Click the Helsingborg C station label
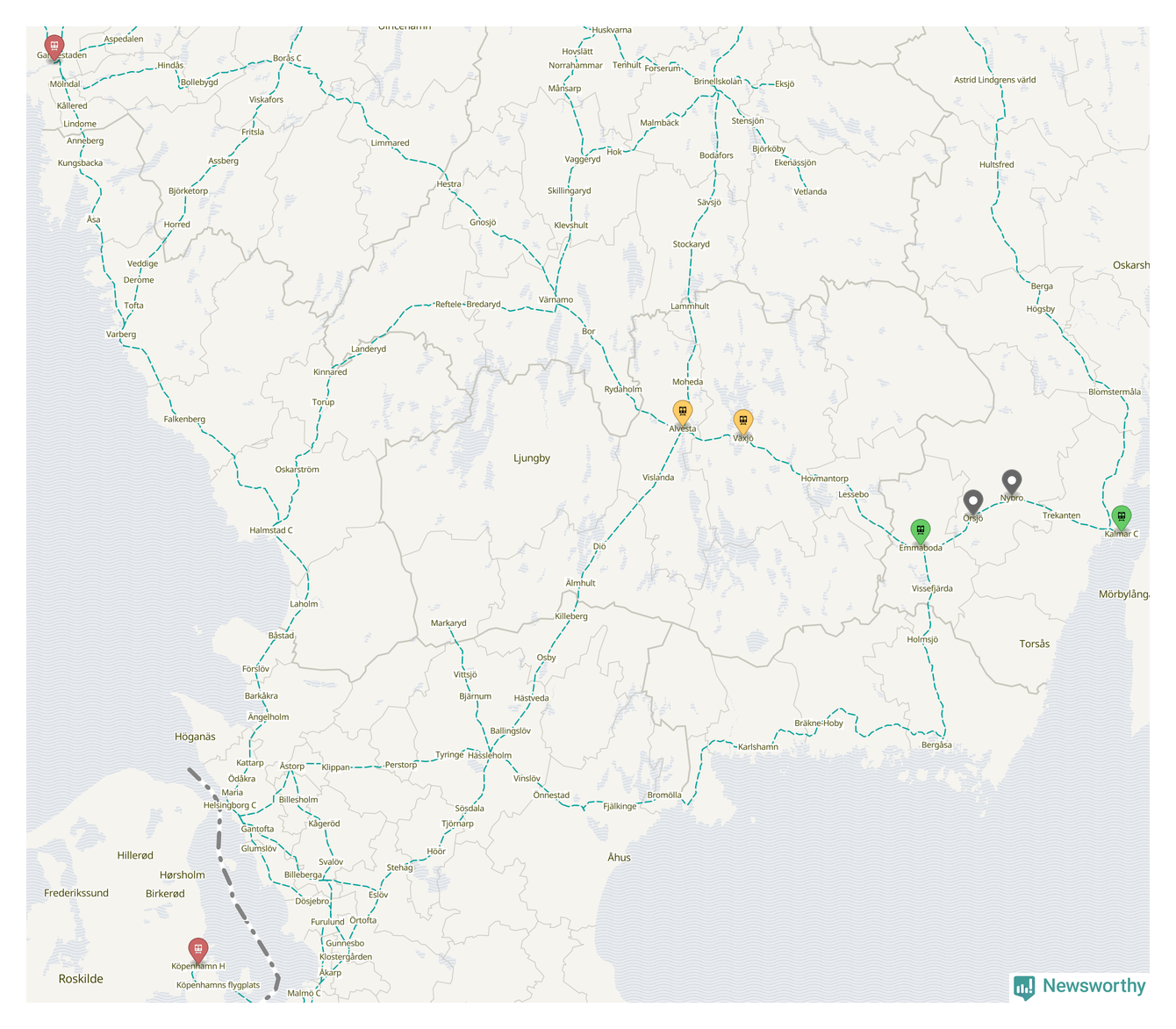This screenshot has height=1029, width=1176. pyautogui.click(x=230, y=805)
